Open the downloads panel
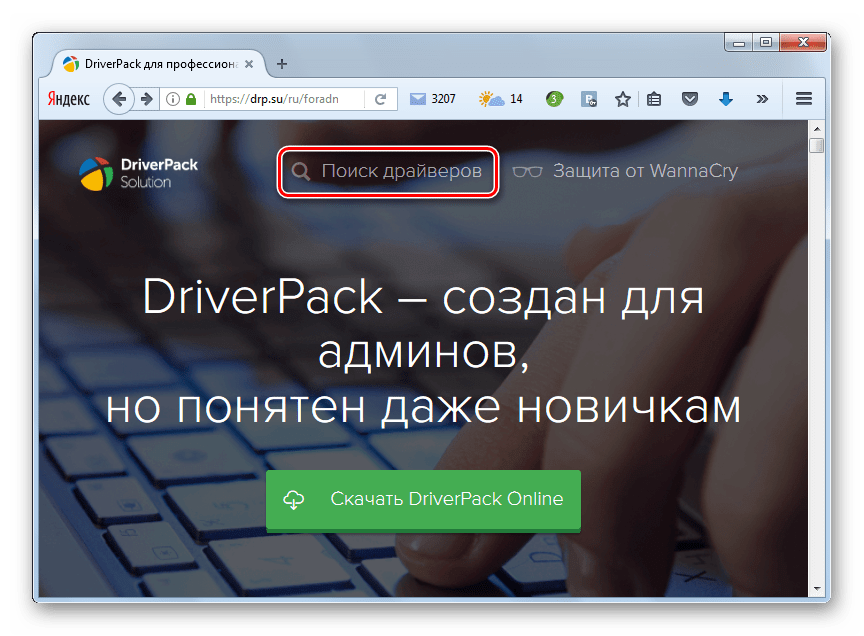Image resolution: width=864 pixels, height=636 pixels. [x=726, y=99]
